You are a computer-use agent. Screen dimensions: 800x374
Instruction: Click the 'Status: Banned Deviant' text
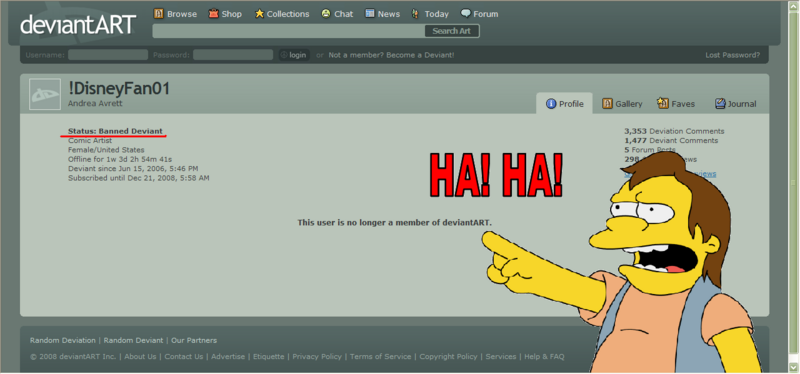(x=115, y=131)
